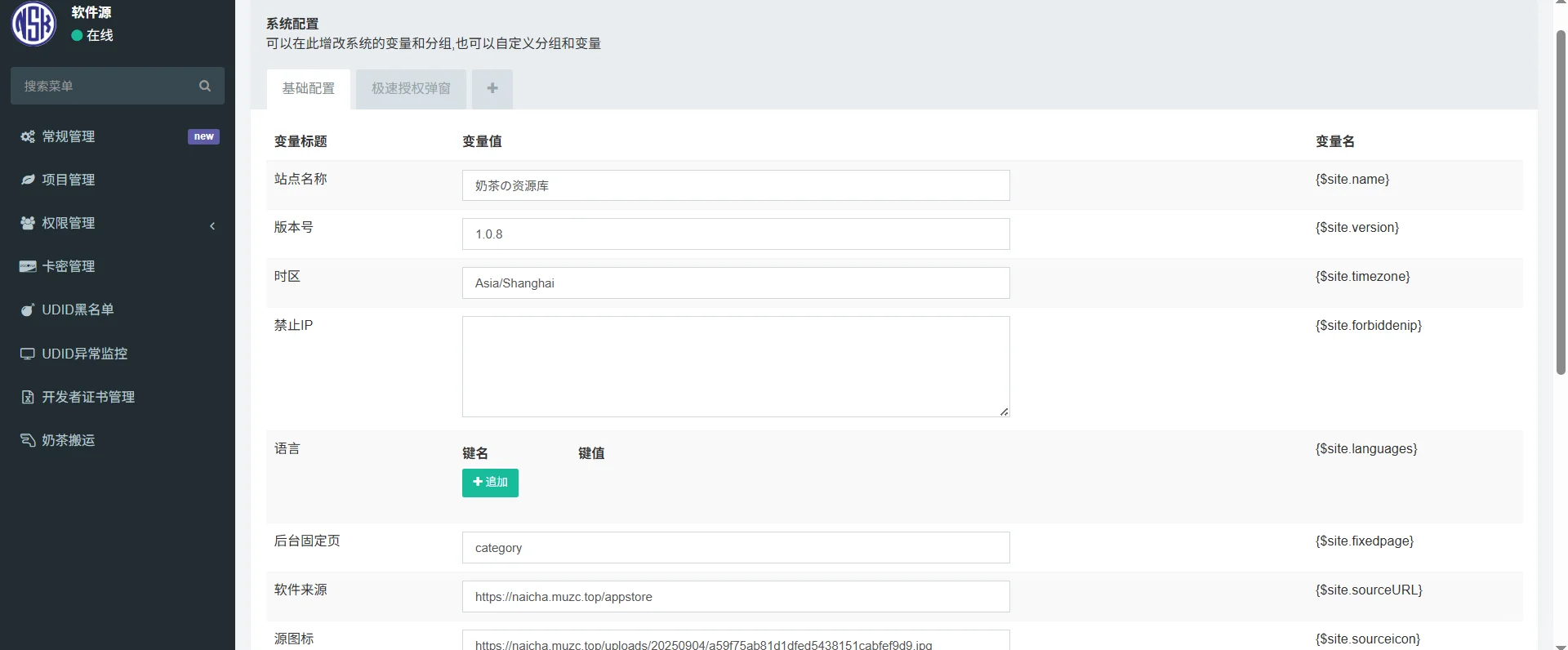Click the {$site.version} variable text
The image size is (1568, 650).
point(1357,227)
